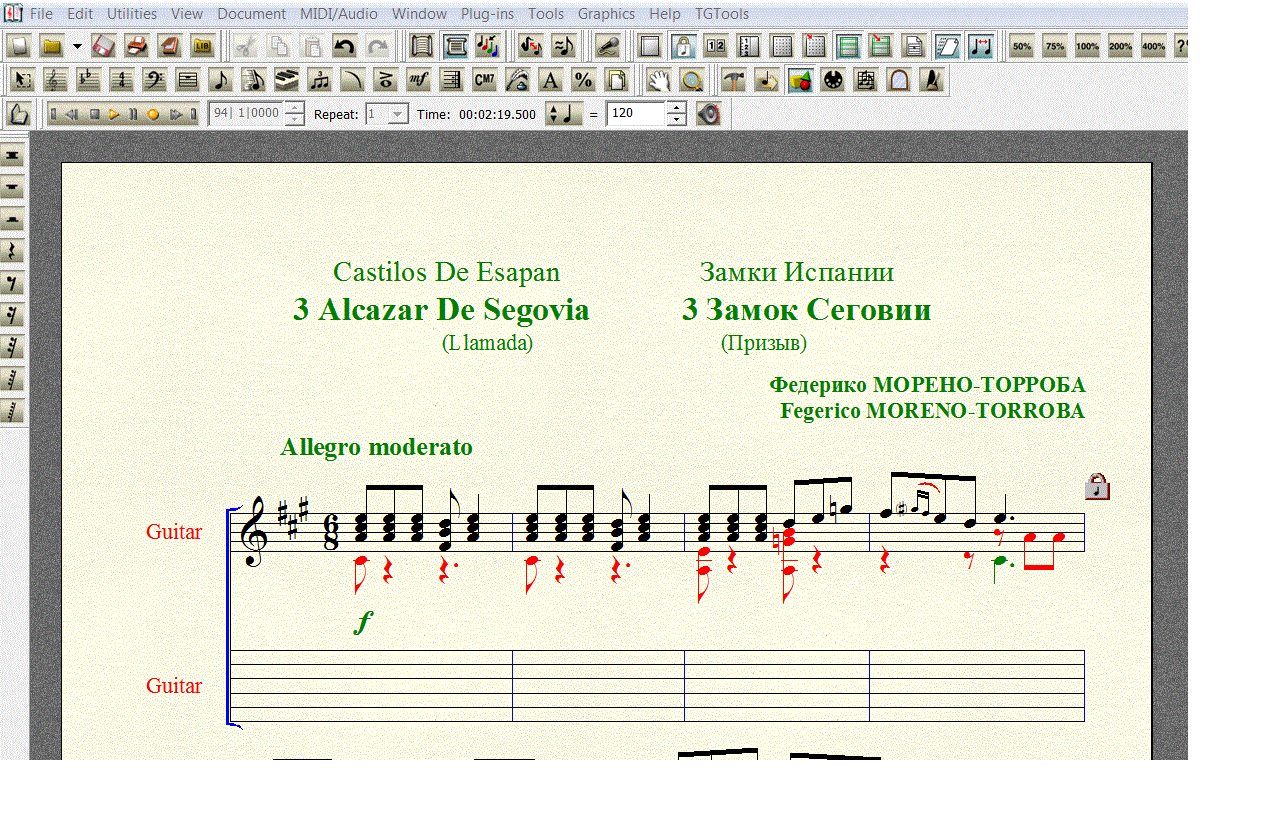
Task: Choose the Time Signature tool
Action: tap(122, 80)
